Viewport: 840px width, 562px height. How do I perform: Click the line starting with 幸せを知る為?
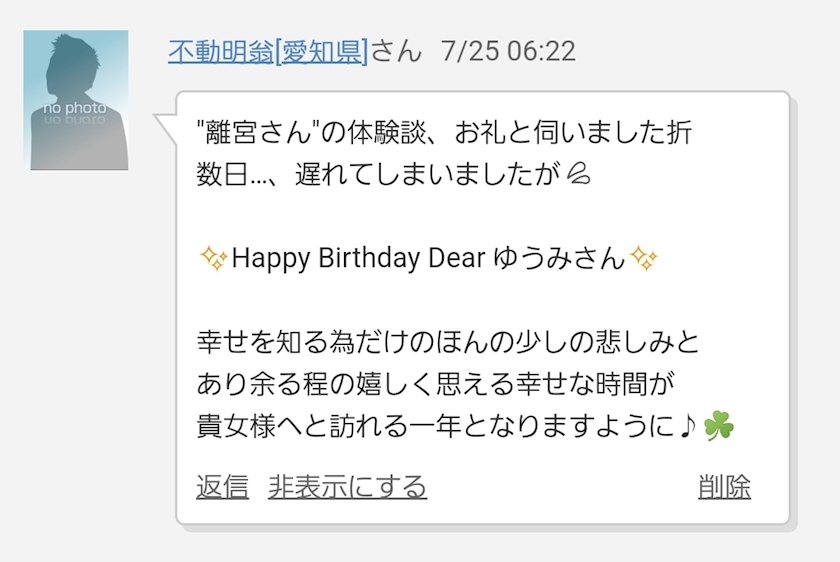click(448, 343)
